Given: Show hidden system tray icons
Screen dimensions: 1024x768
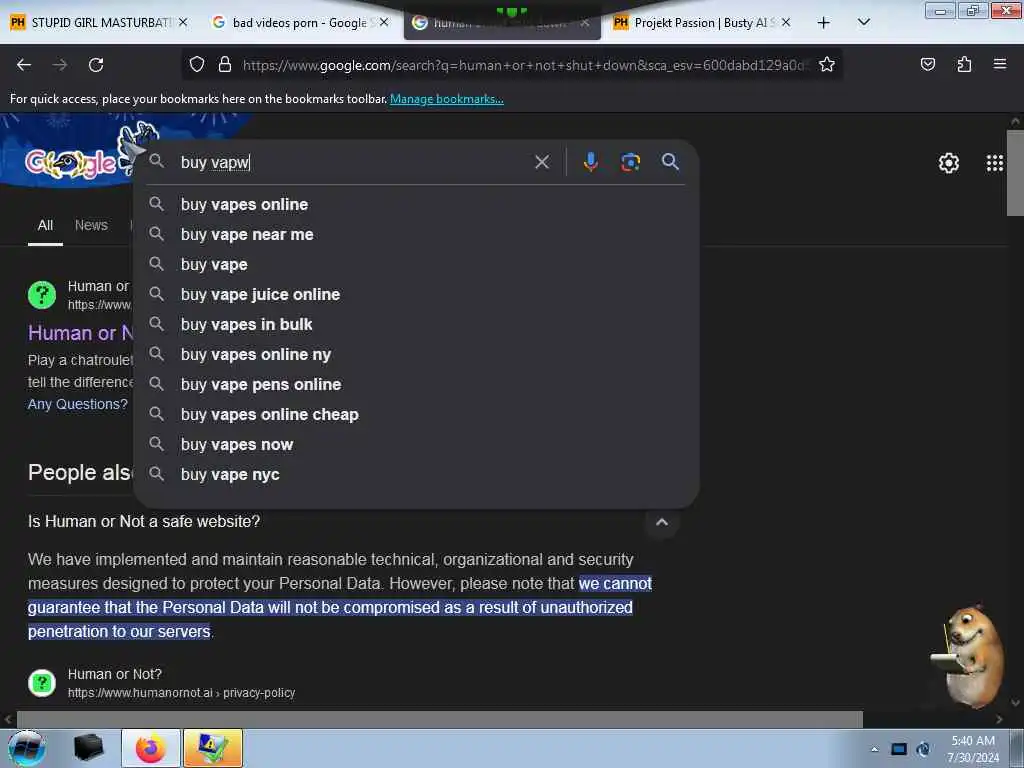Looking at the screenshot, I should tap(874, 750).
